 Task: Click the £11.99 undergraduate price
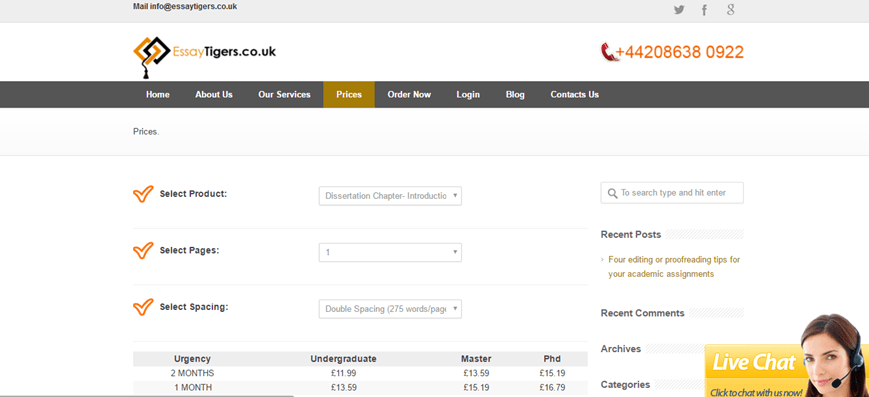[344, 373]
